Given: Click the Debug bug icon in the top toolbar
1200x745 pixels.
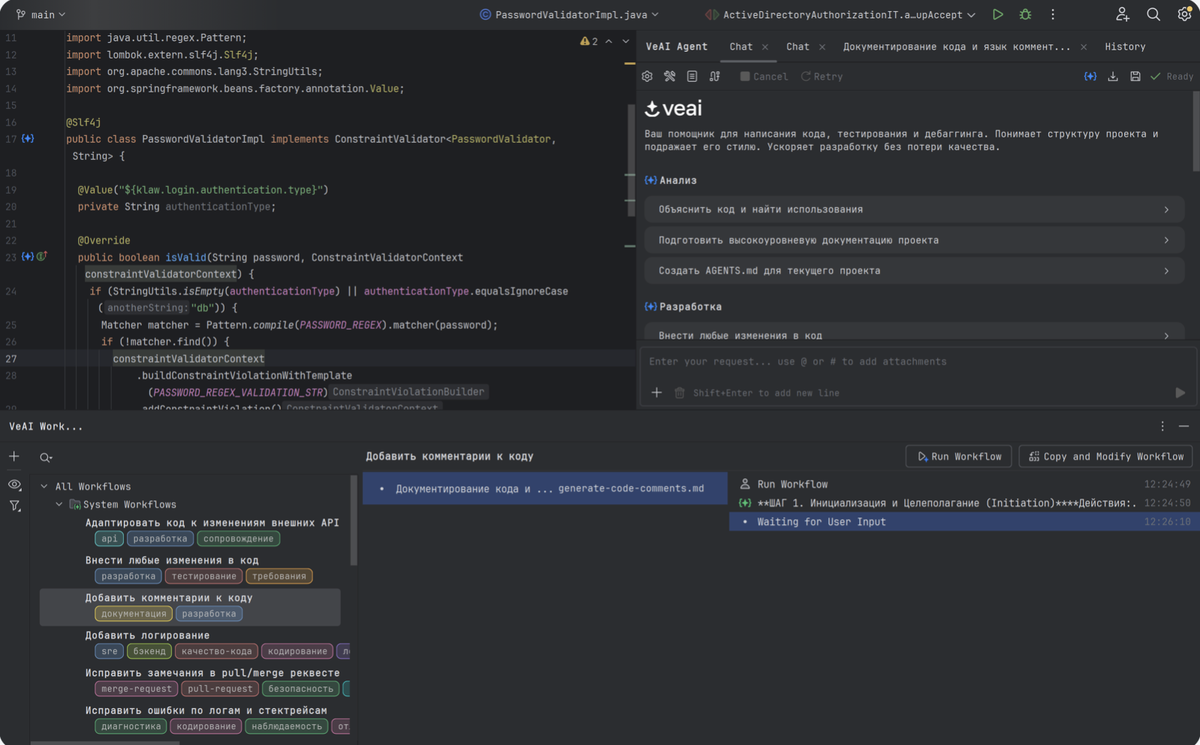Looking at the screenshot, I should pos(1025,15).
